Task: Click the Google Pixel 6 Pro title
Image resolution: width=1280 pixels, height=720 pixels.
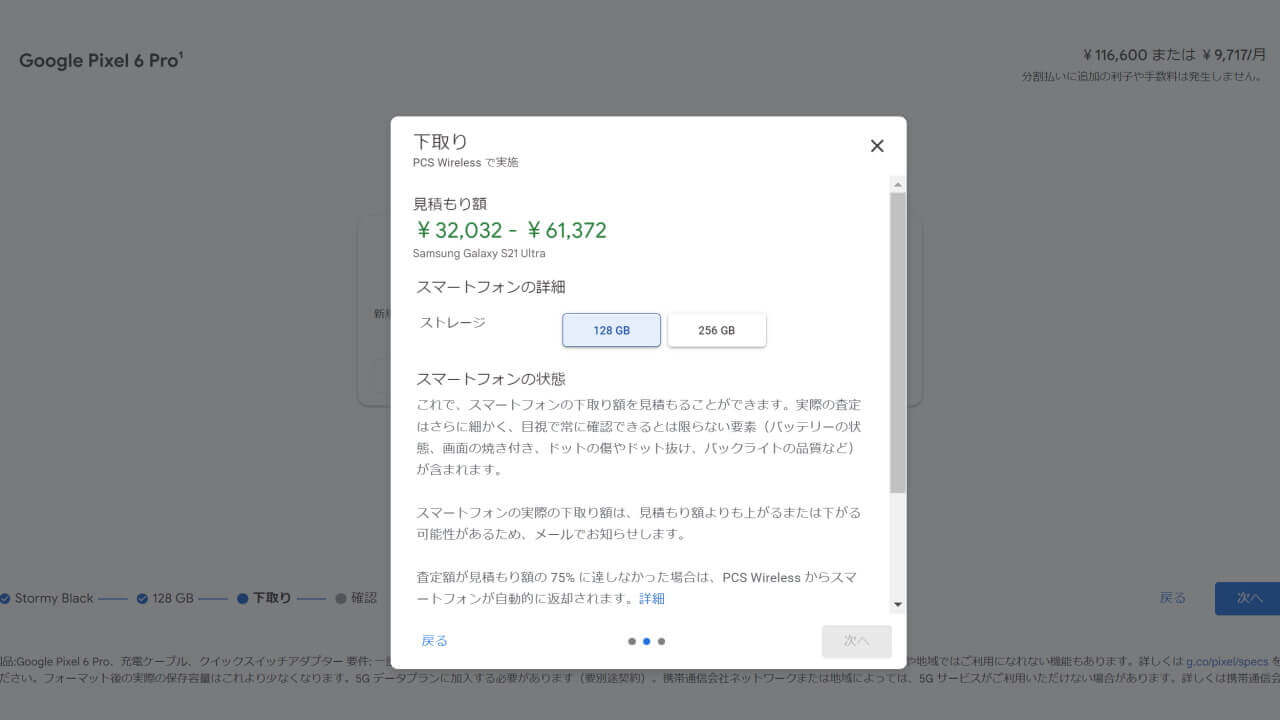Action: pyautogui.click(x=100, y=61)
